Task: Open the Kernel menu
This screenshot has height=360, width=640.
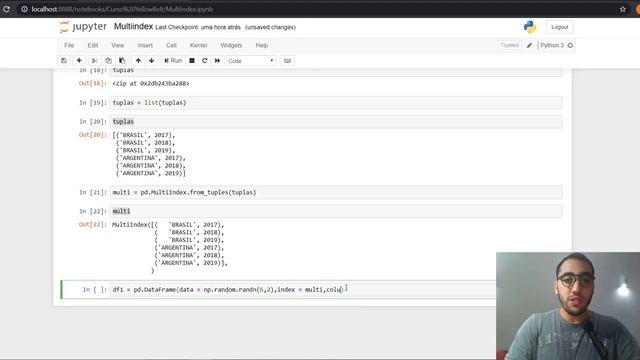Action: coord(198,45)
